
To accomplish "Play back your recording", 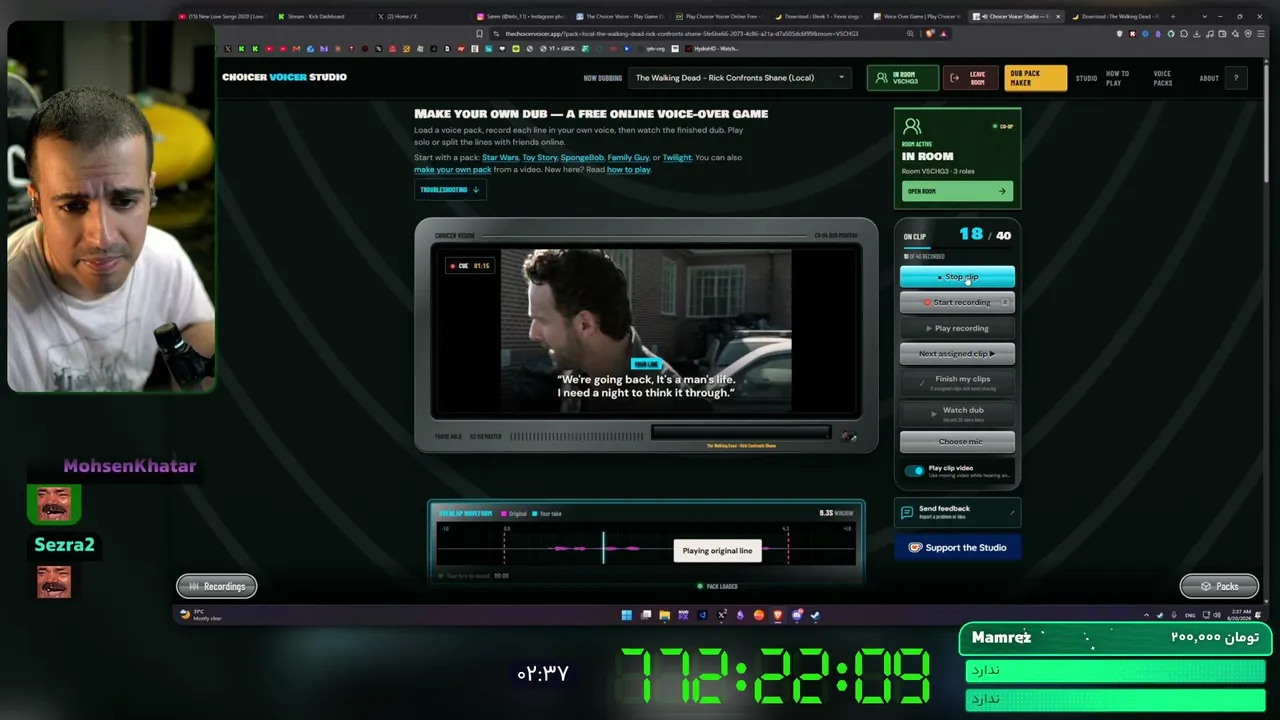I will 957,328.
